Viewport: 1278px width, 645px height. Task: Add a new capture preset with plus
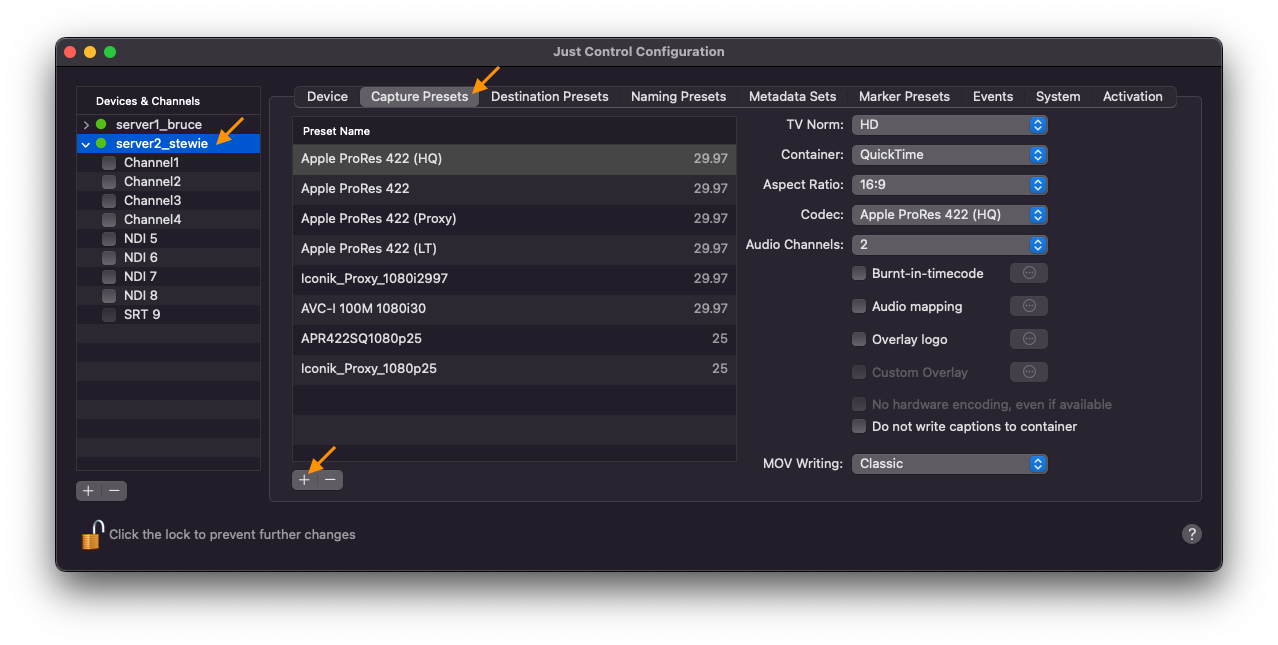tap(304, 480)
